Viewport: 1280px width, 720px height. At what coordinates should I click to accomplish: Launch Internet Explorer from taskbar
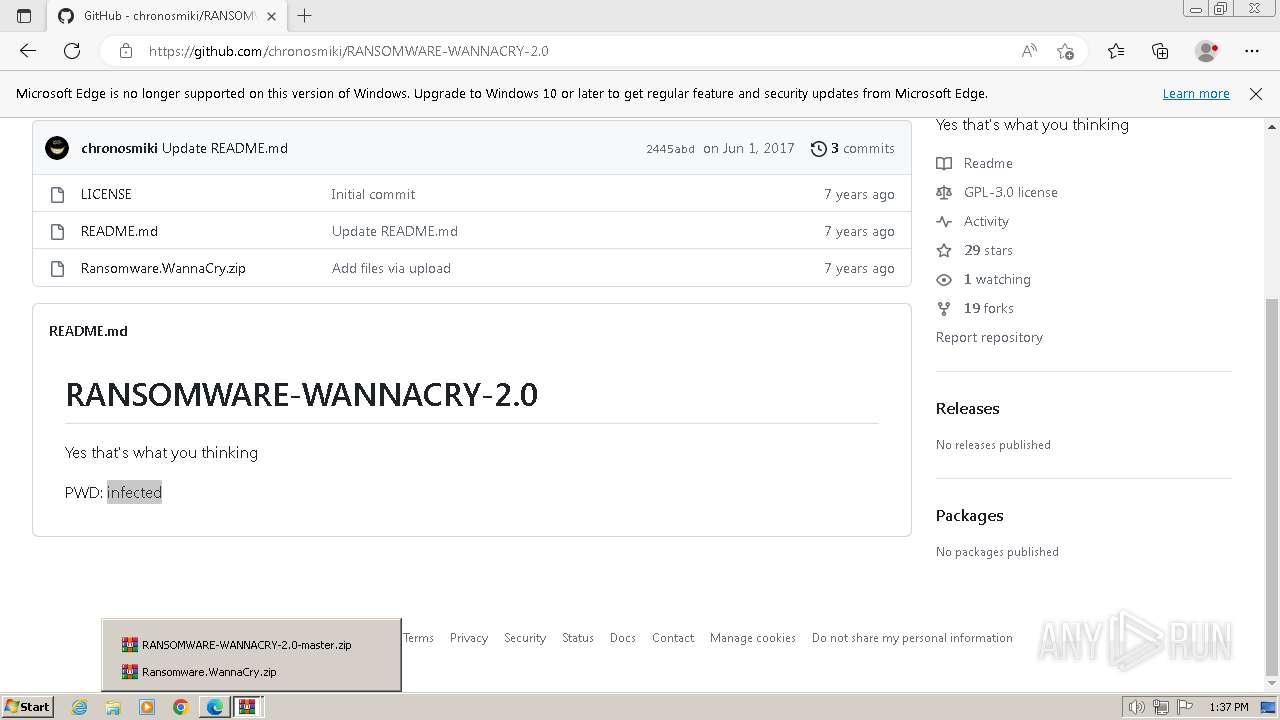click(80, 707)
